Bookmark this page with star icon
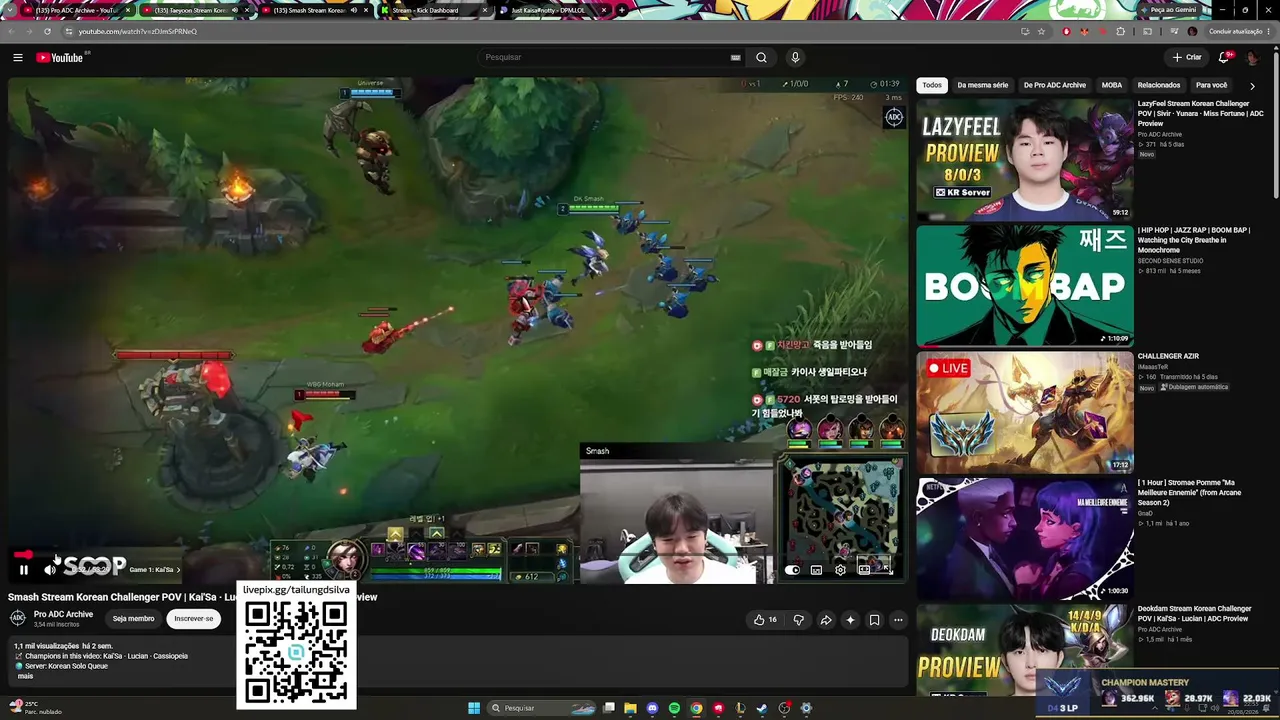Screen dimensions: 1280x720 click(x=1041, y=31)
